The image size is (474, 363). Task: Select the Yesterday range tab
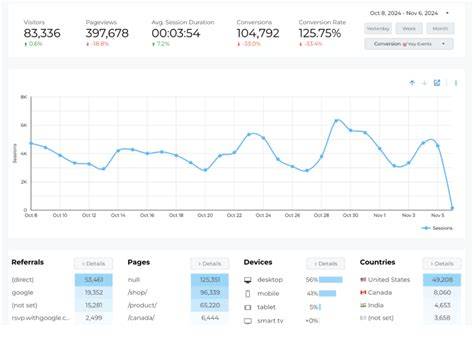(x=378, y=29)
